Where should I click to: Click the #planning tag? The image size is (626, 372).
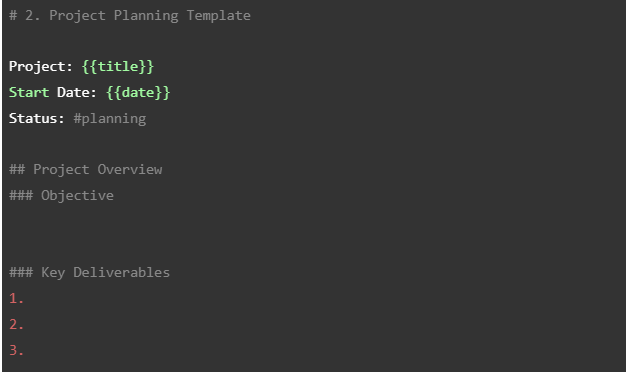coord(110,119)
